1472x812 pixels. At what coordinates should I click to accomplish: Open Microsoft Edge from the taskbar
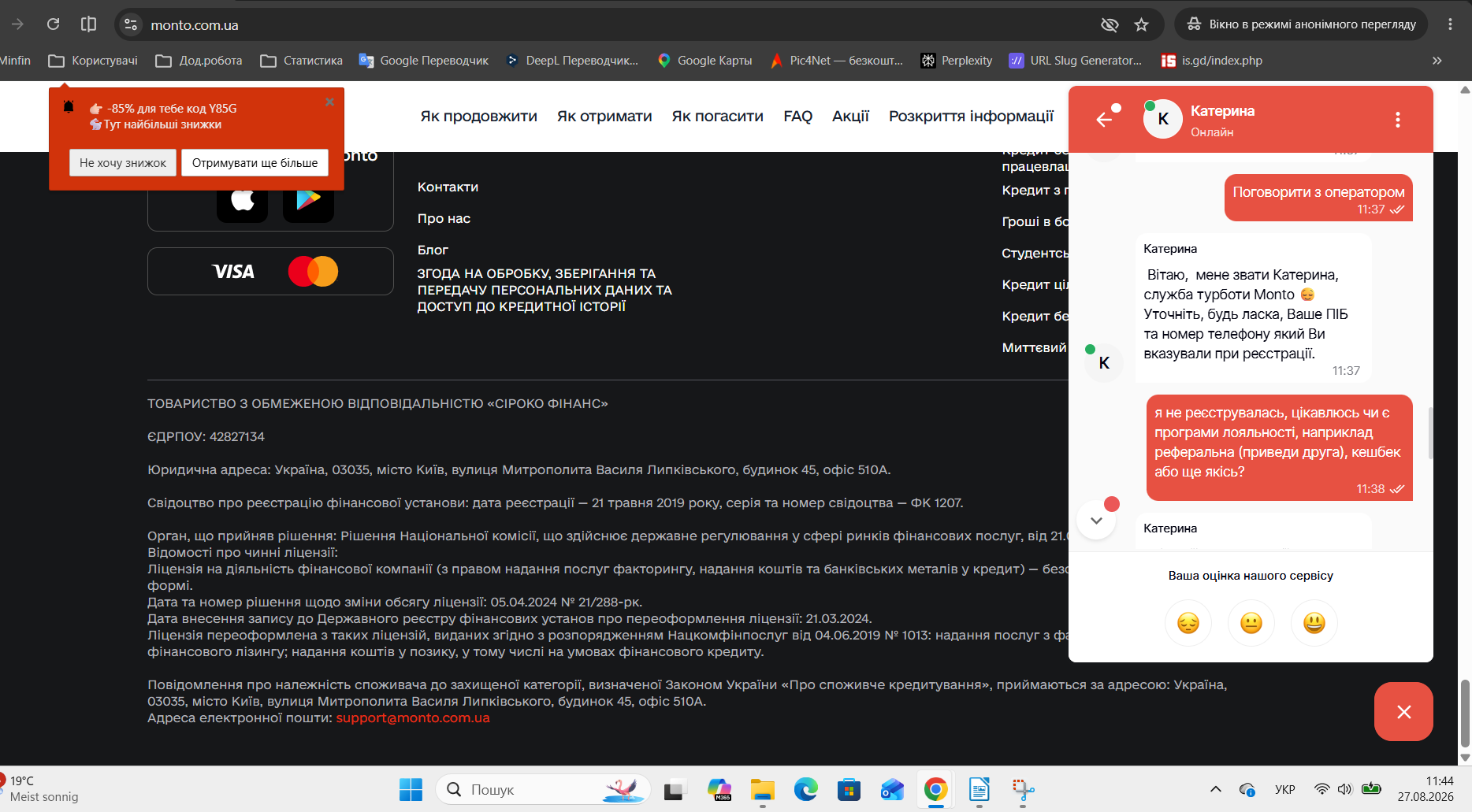(805, 789)
